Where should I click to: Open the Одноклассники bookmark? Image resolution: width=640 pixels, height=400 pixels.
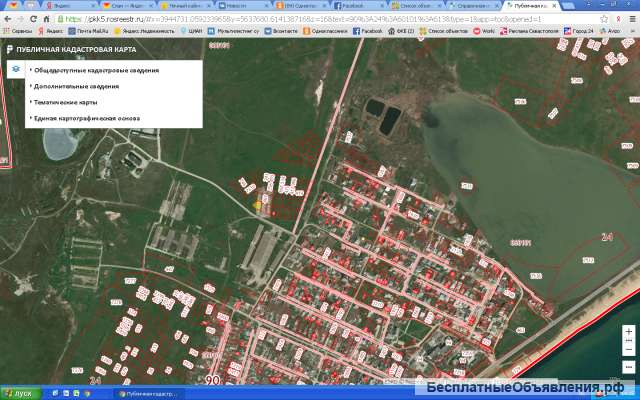click(x=322, y=31)
